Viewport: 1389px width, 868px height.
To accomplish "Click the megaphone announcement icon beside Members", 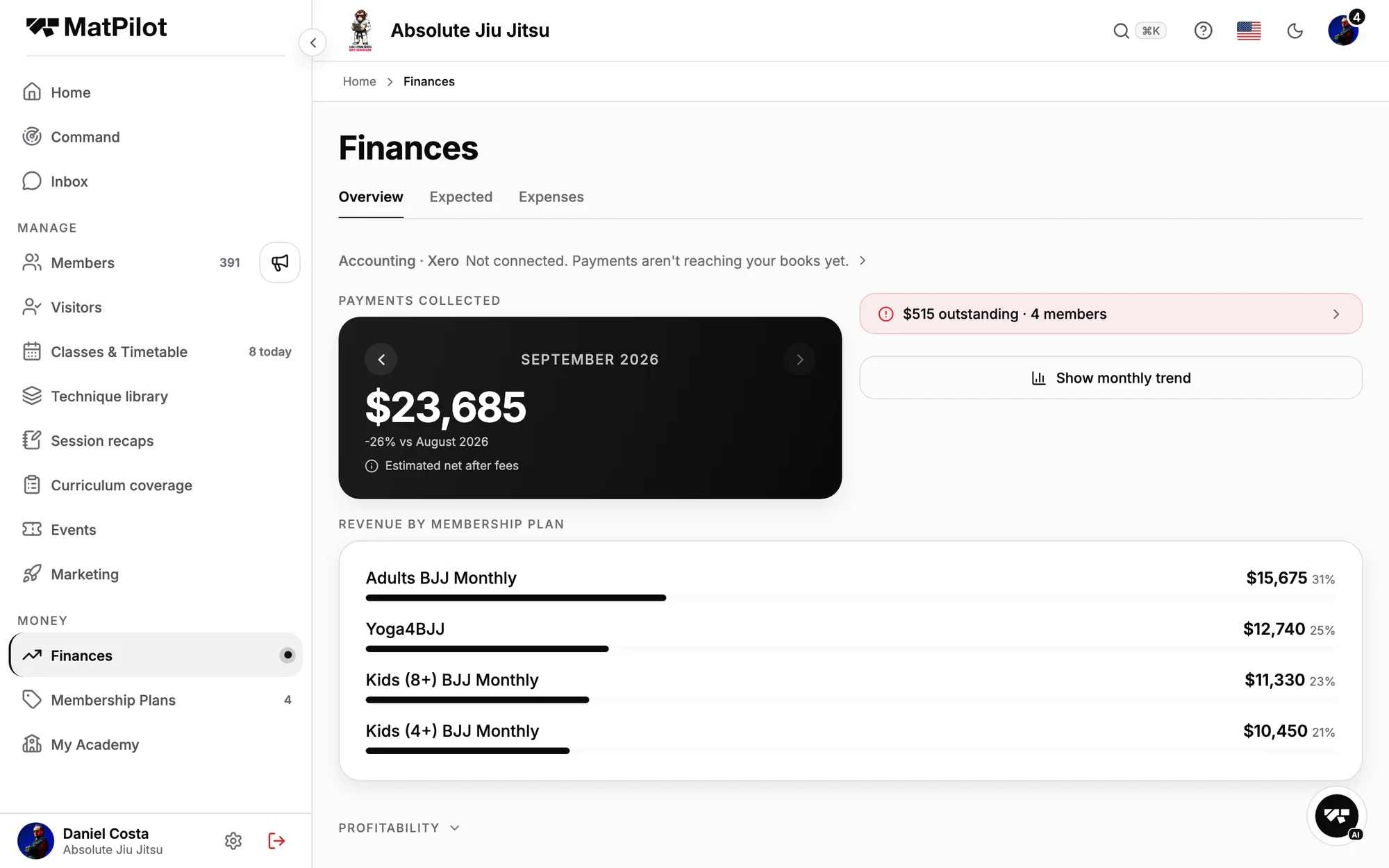I will [280, 262].
